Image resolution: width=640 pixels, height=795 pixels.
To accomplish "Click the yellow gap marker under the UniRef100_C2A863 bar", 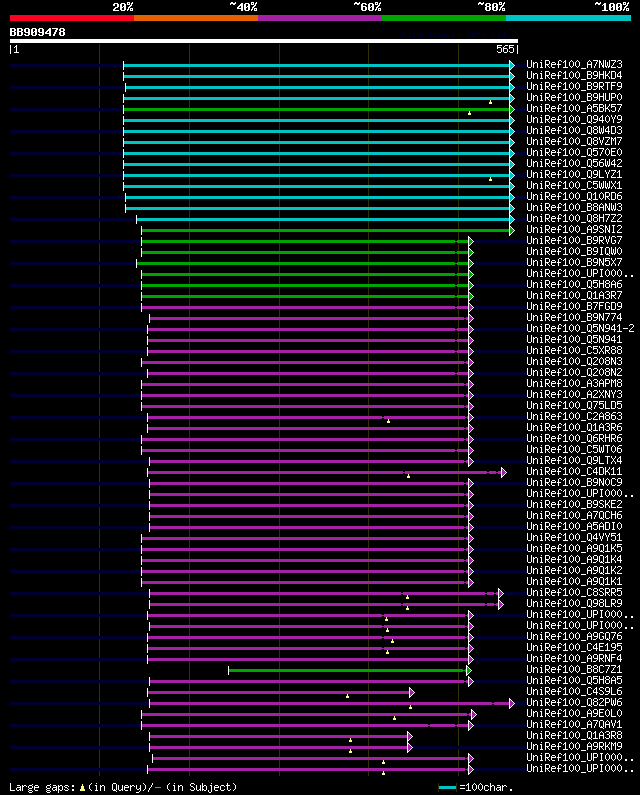I will pyautogui.click(x=388, y=421).
